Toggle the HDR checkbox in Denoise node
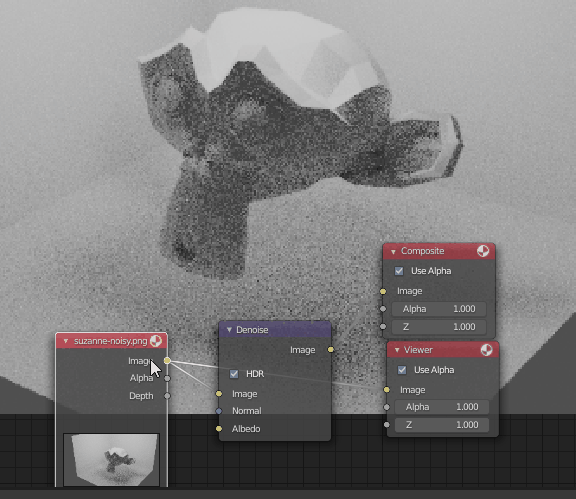This screenshot has height=499, width=576. (x=234, y=374)
